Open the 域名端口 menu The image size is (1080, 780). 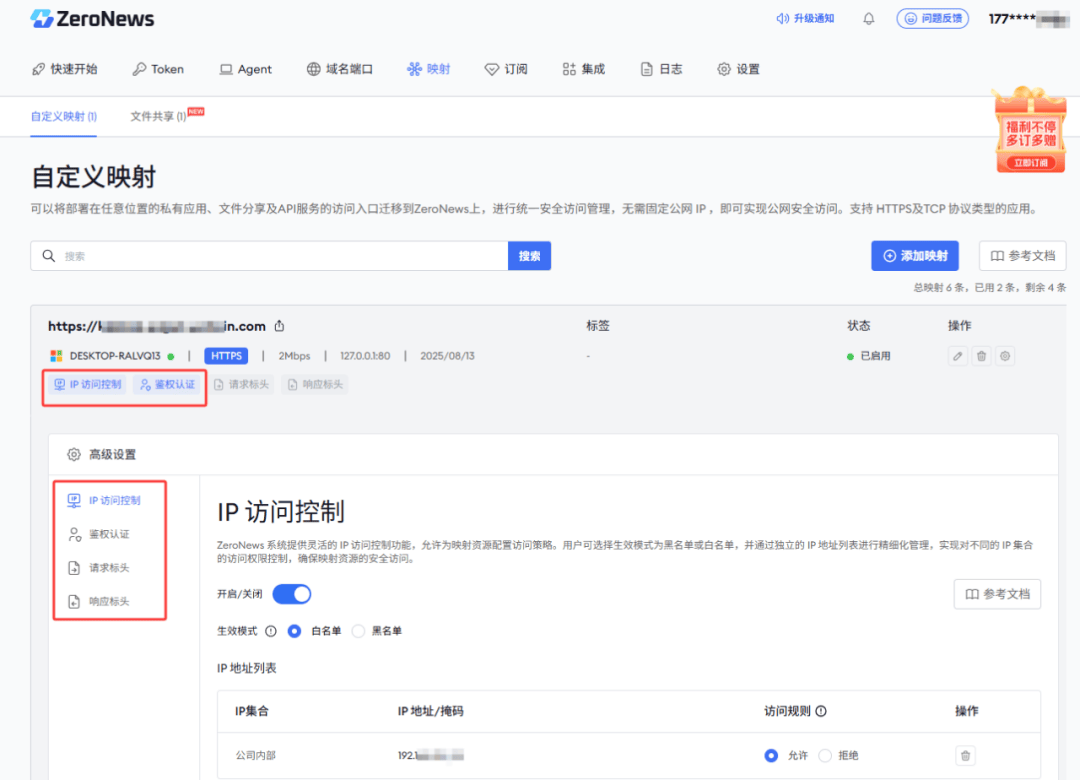tap(339, 69)
